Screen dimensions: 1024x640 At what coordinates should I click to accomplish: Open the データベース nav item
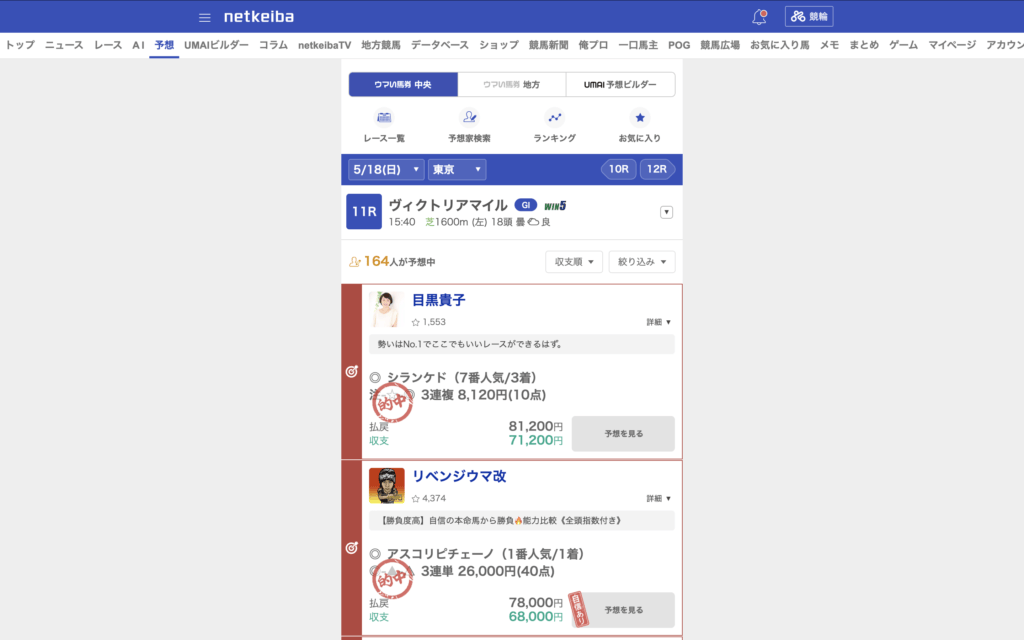click(x=440, y=45)
